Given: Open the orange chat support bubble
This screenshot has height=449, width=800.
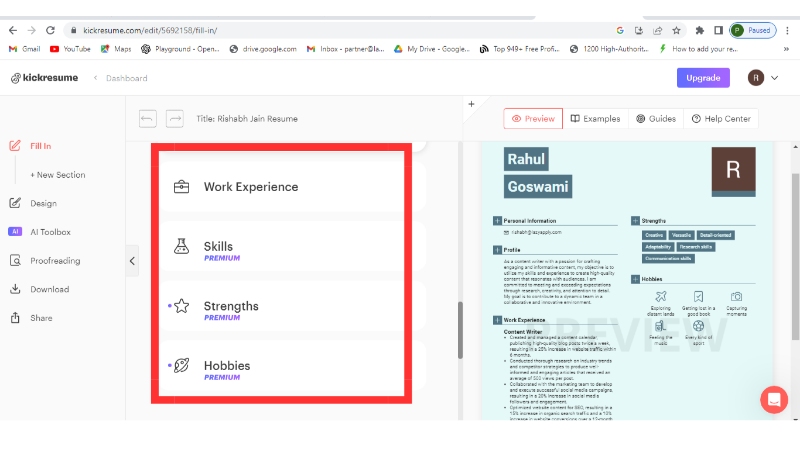Looking at the screenshot, I should pos(774,398).
